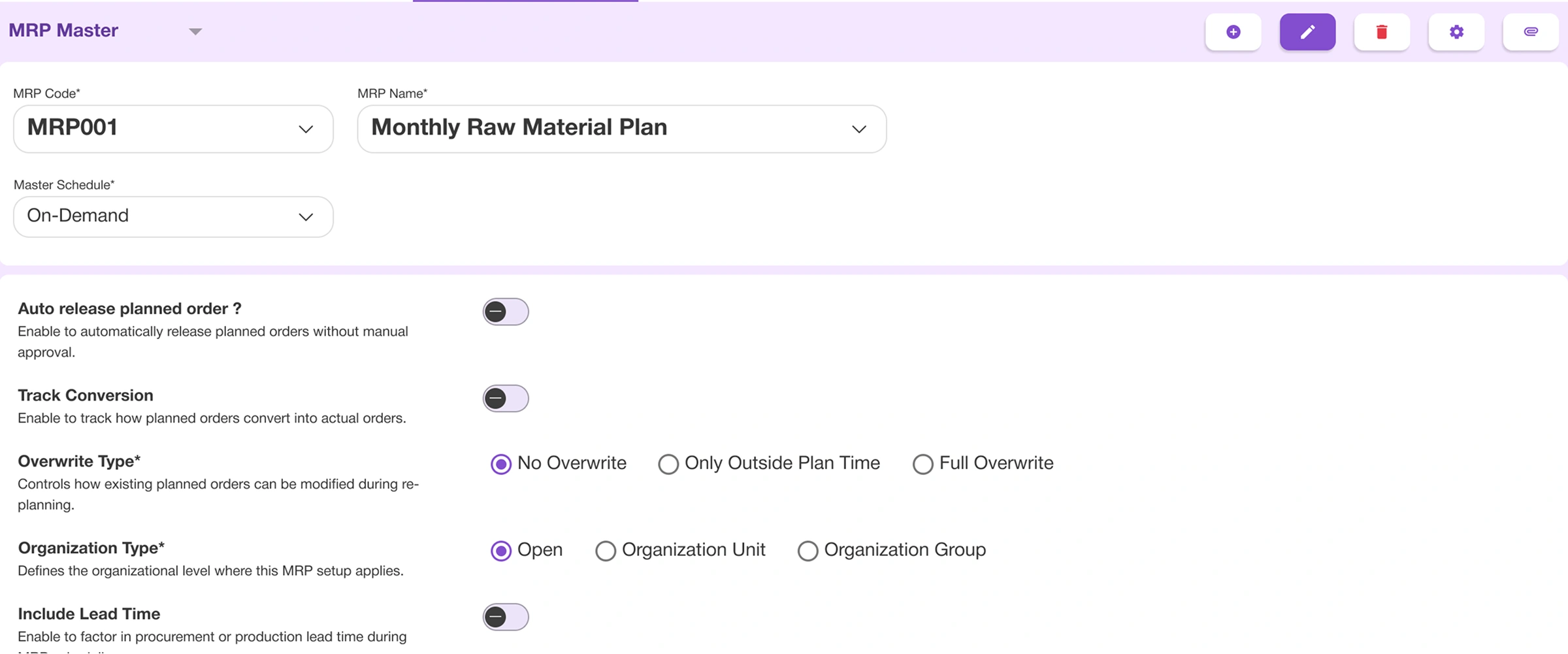Viewport: 1568px width, 654px height.
Task: Select Open organization type
Action: click(x=500, y=551)
